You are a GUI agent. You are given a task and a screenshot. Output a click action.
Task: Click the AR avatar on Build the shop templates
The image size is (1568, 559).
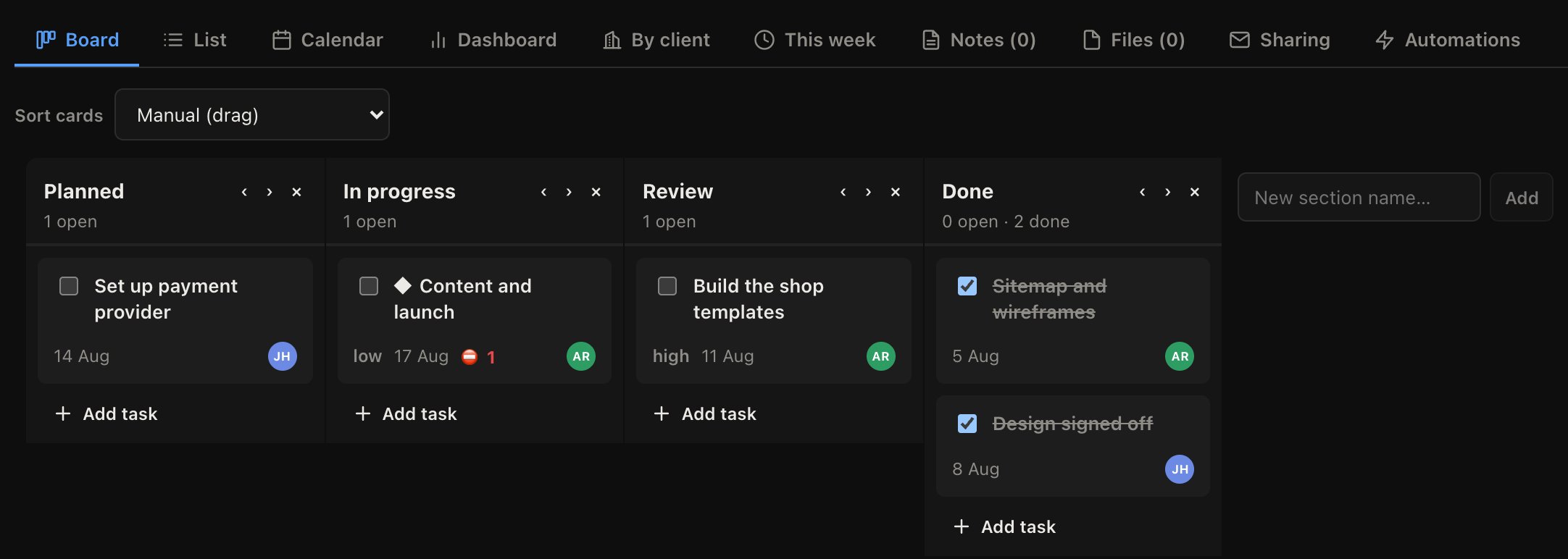[x=881, y=356]
